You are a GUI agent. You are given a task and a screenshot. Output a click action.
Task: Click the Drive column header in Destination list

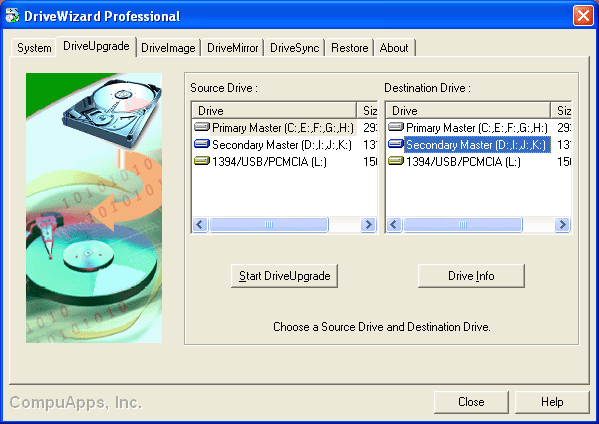click(x=468, y=110)
